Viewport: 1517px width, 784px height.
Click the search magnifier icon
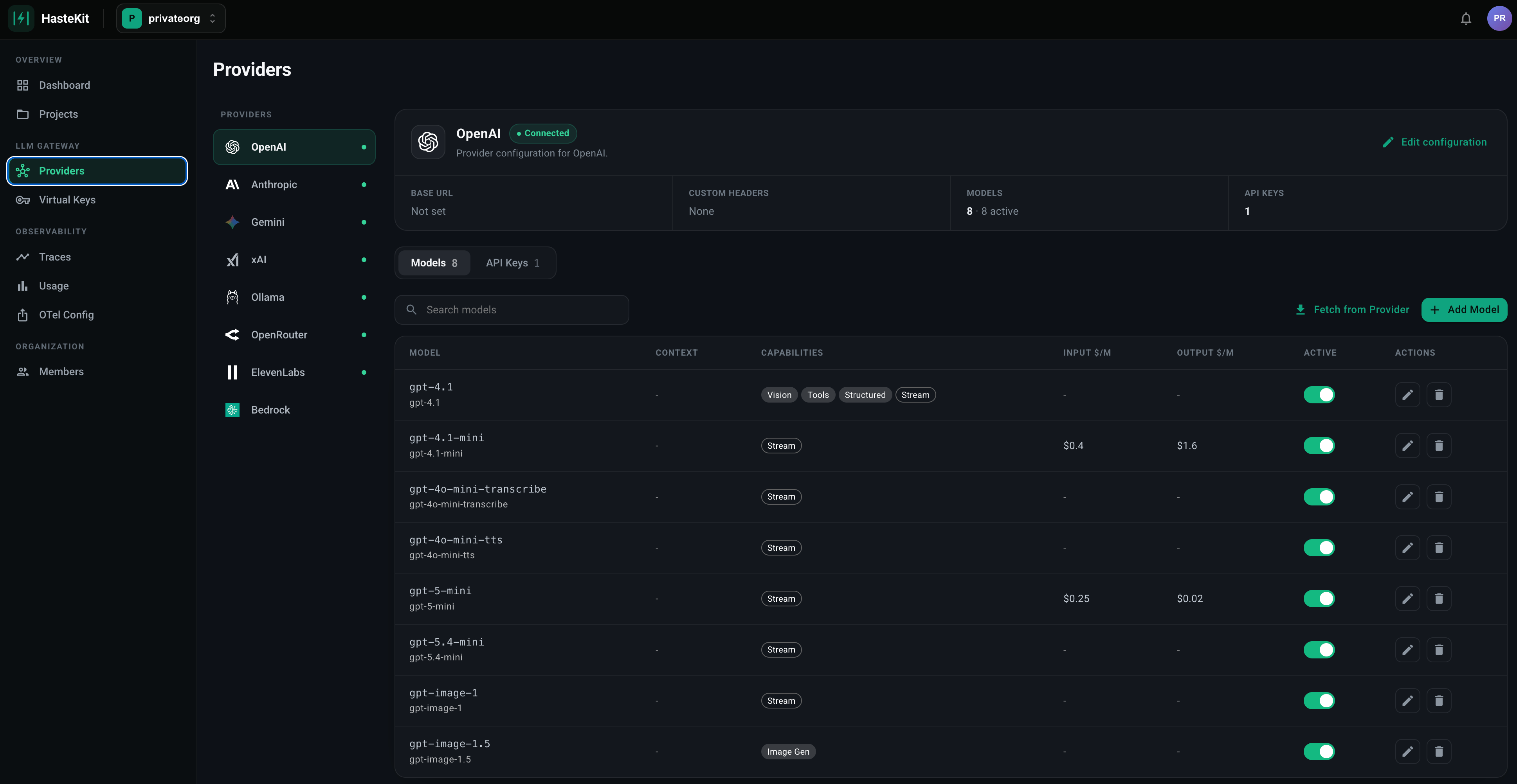click(412, 309)
